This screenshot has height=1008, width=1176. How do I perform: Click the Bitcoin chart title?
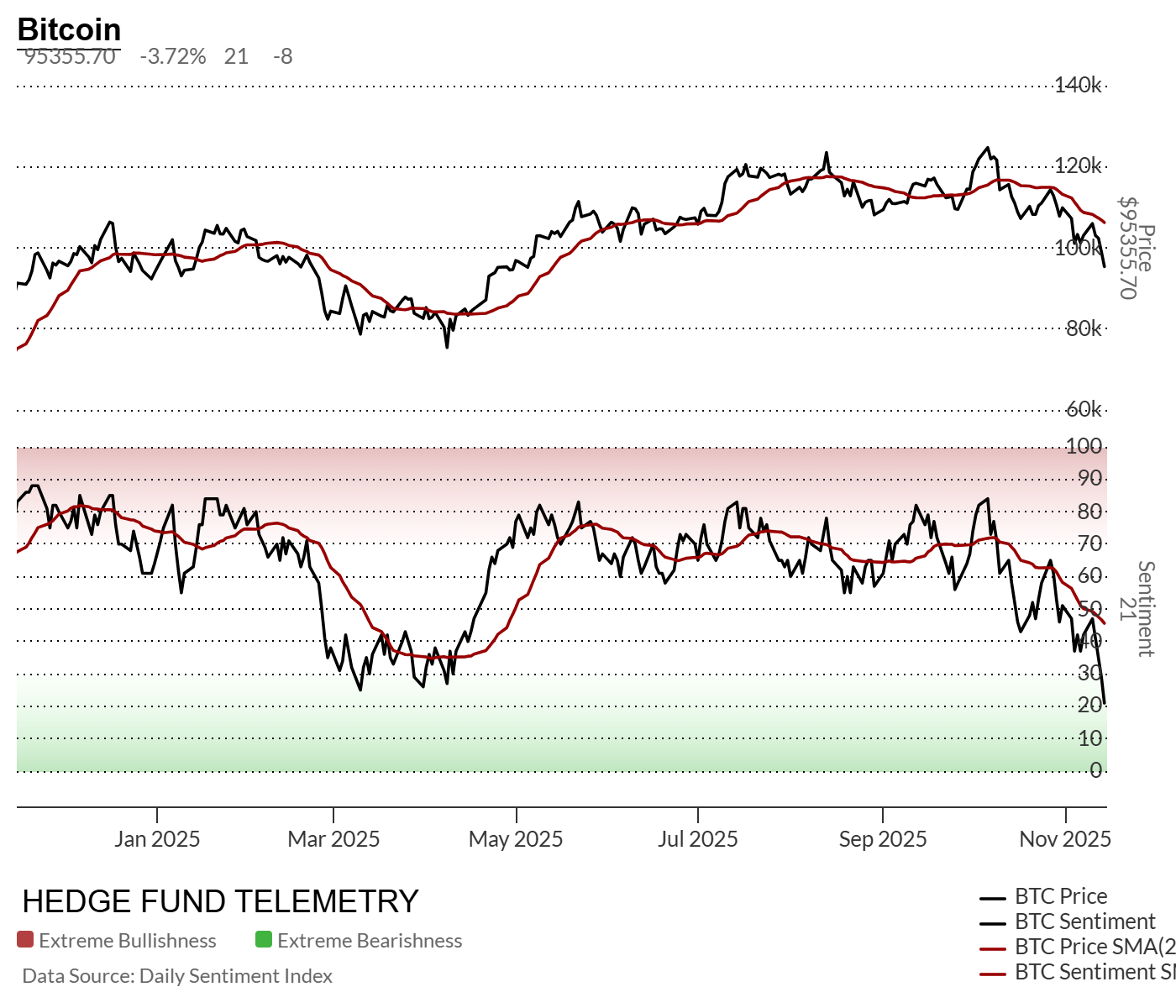pyautogui.click(x=69, y=29)
